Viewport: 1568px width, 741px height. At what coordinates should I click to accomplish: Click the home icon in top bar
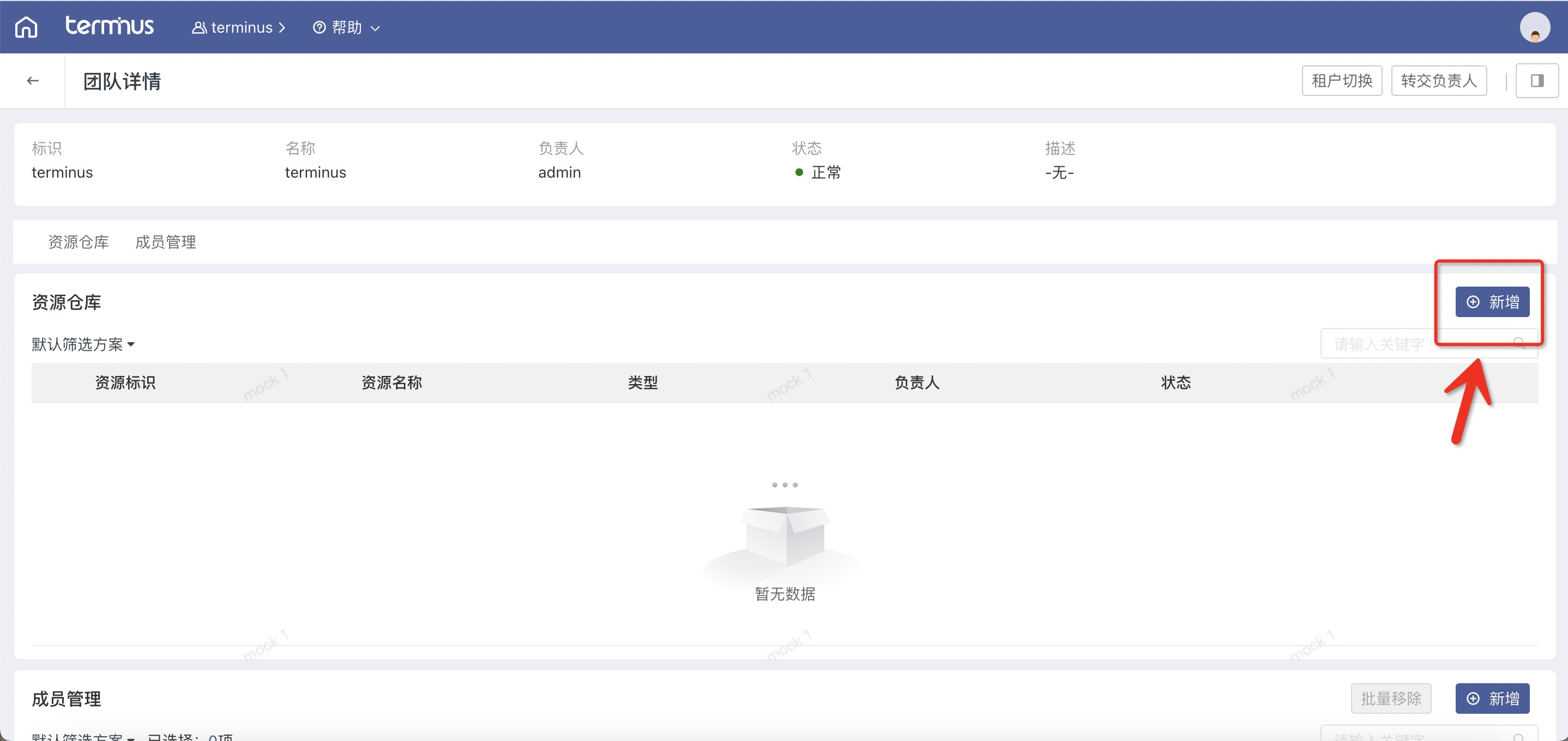pos(26,27)
